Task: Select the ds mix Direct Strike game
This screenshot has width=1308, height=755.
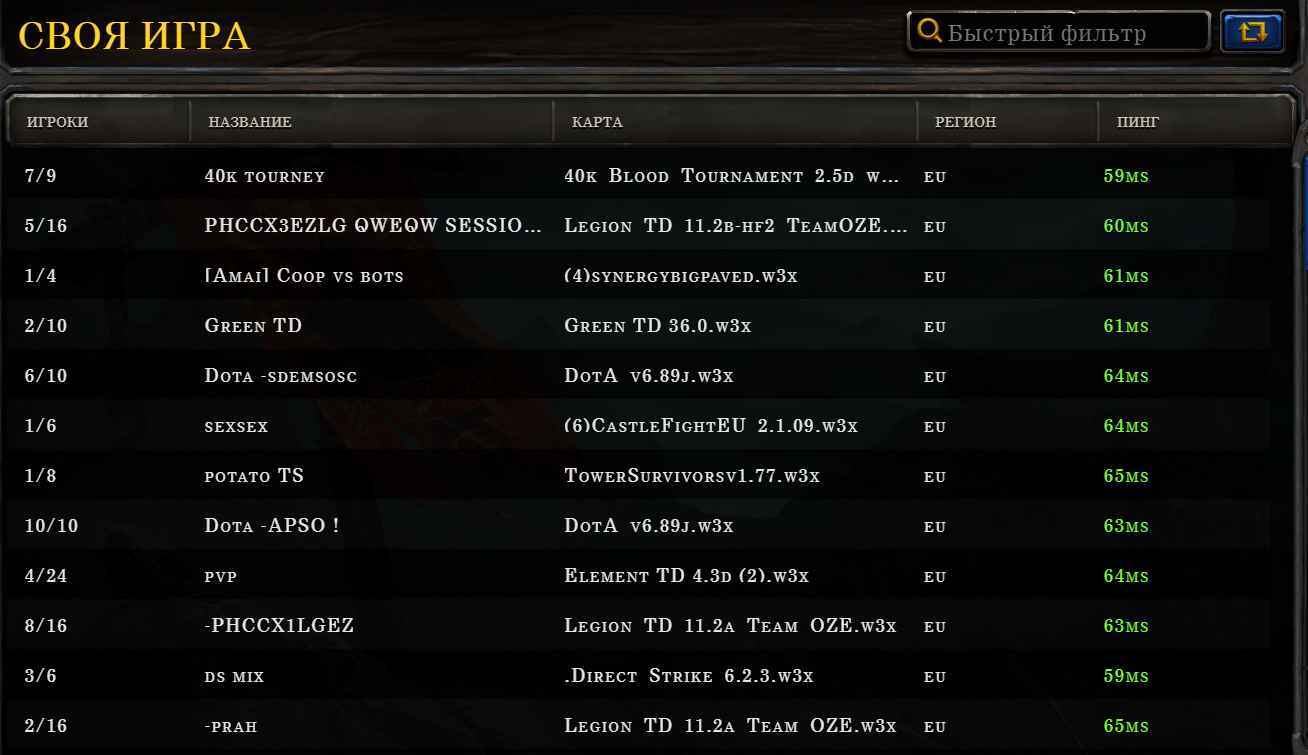Action: (x=639, y=675)
